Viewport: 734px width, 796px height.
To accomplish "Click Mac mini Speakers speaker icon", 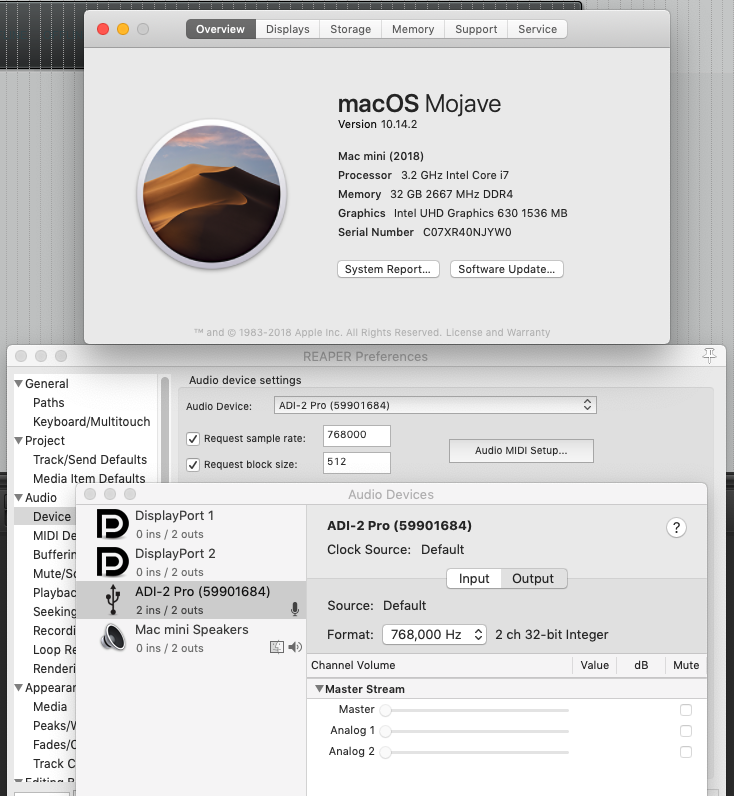I will pyautogui.click(x=113, y=637).
